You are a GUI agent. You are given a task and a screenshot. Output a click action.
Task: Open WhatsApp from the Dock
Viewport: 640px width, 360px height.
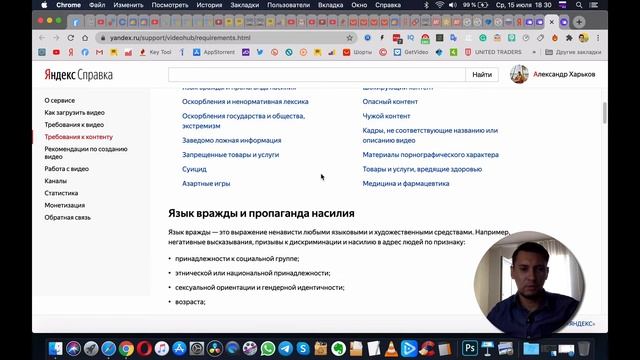pyautogui.click(x=268, y=349)
